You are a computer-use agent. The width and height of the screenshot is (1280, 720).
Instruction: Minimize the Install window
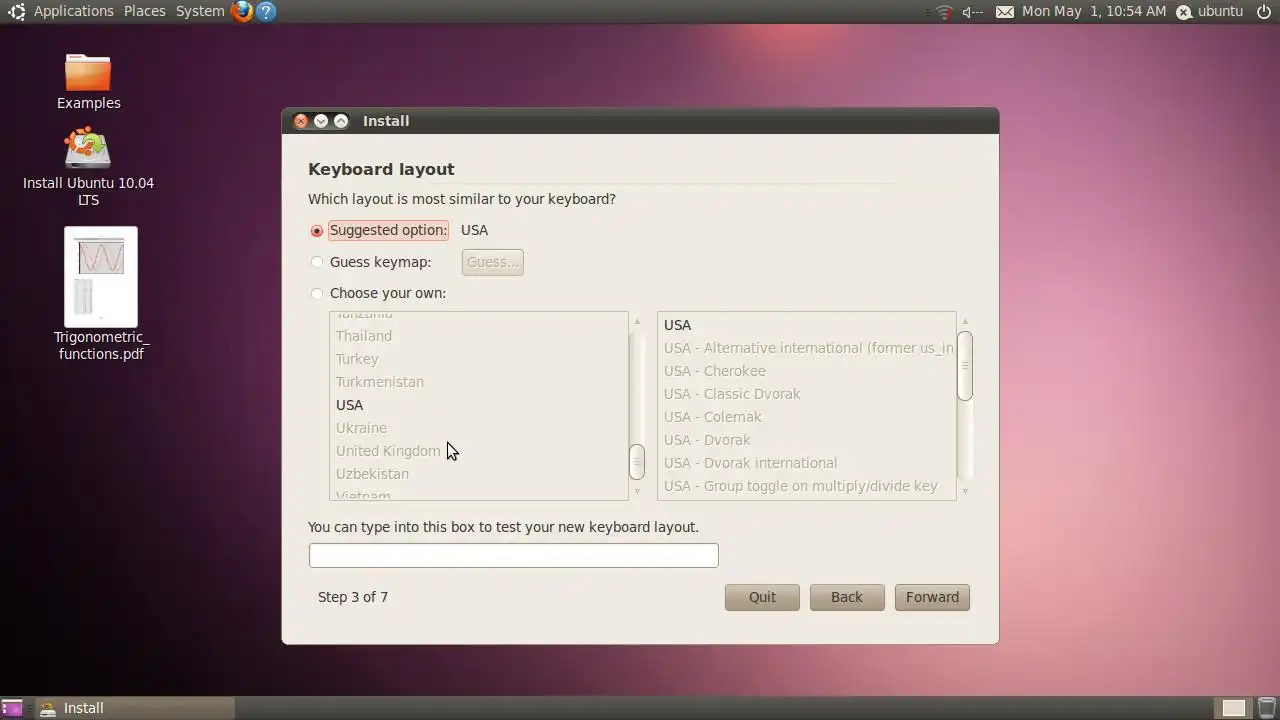[x=321, y=121]
